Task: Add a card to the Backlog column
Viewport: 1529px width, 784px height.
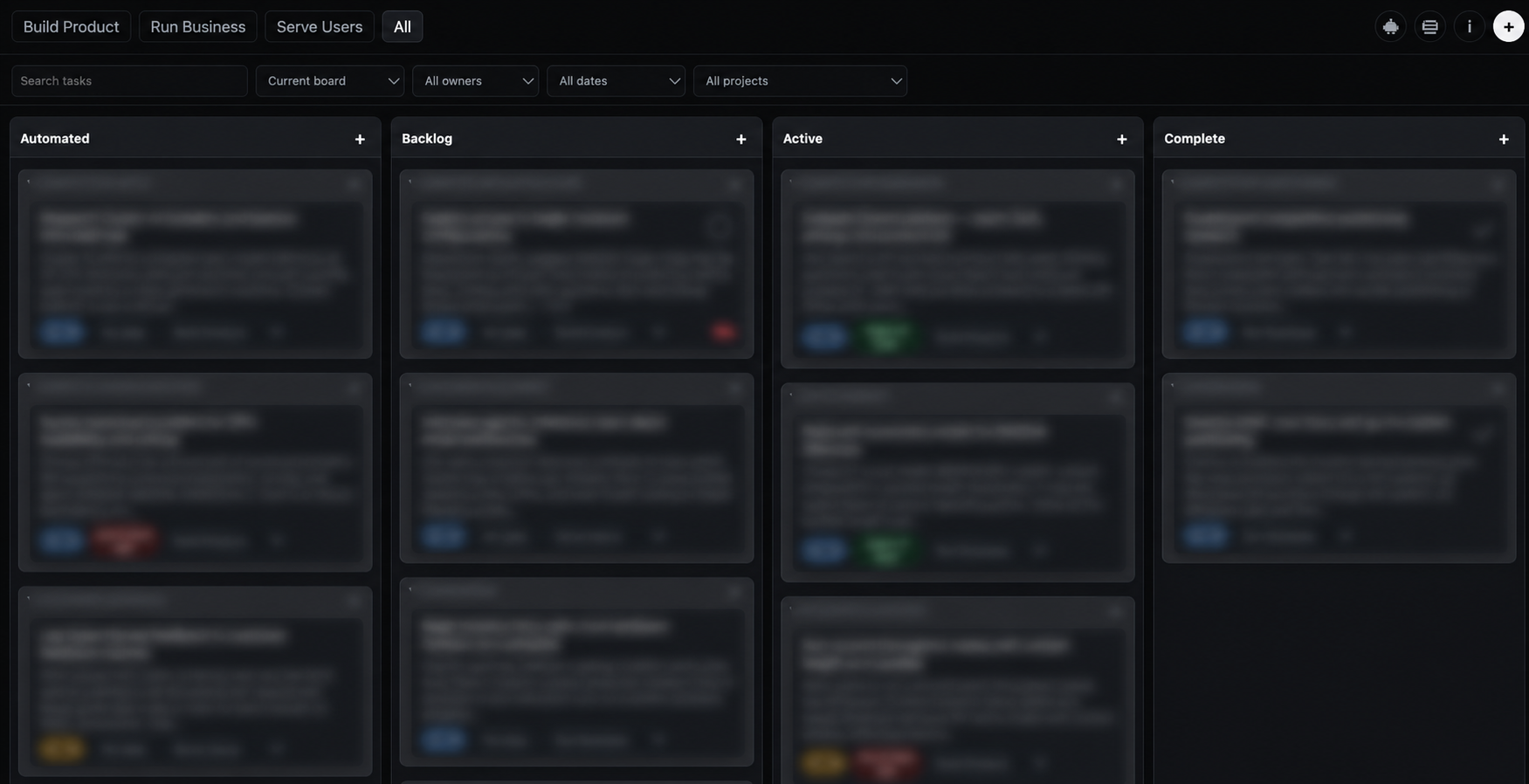Action: click(x=741, y=140)
